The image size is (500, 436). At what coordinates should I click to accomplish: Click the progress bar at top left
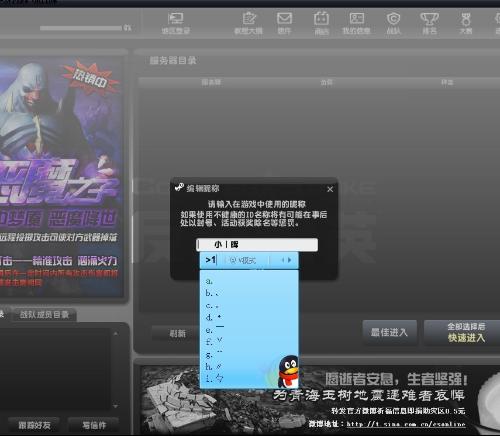(x=81, y=28)
